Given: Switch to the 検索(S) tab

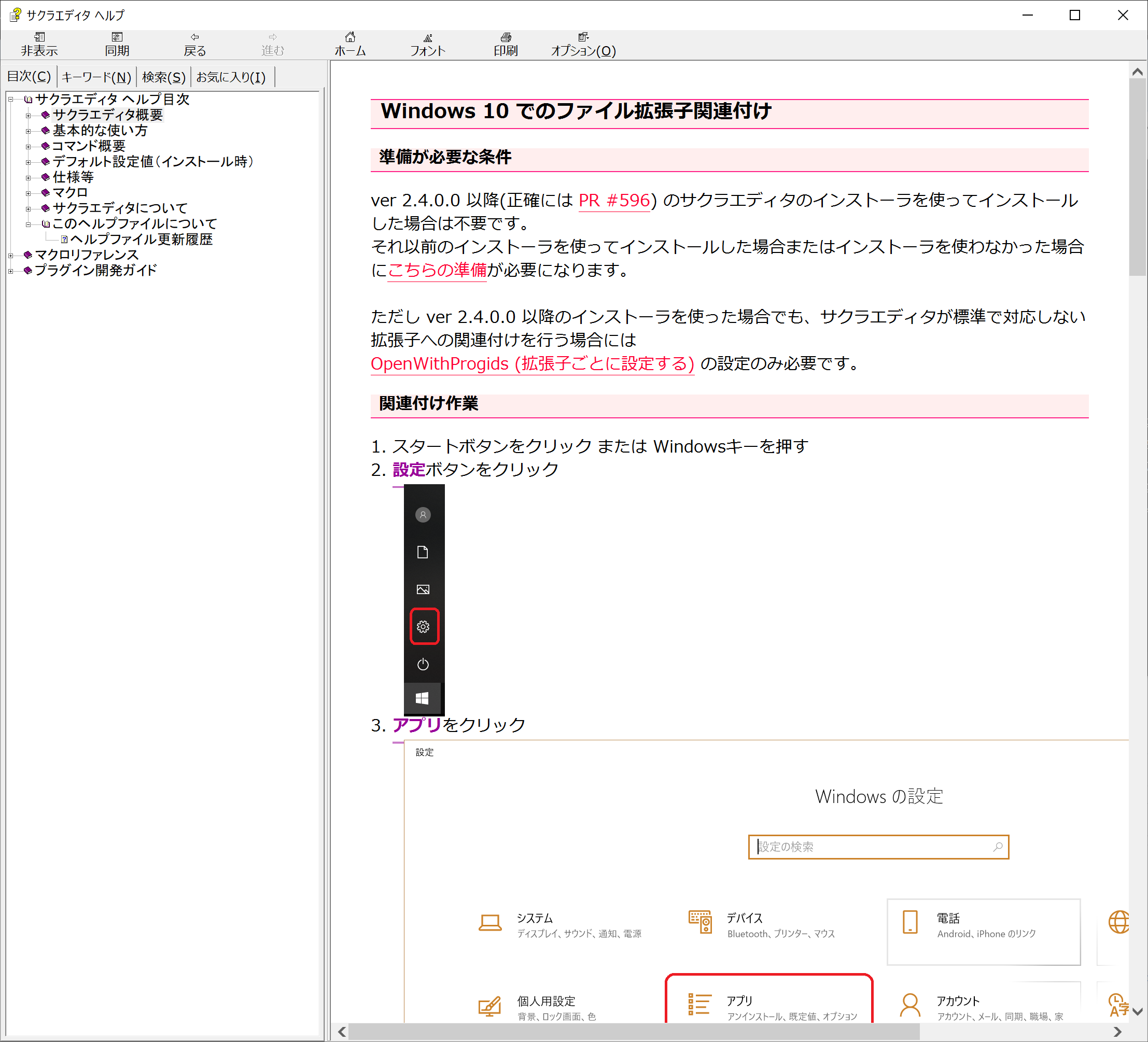Looking at the screenshot, I should click(163, 76).
